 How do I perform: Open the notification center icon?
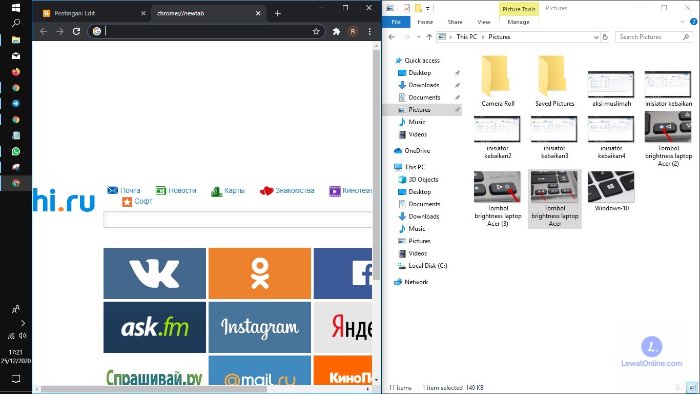(16, 379)
